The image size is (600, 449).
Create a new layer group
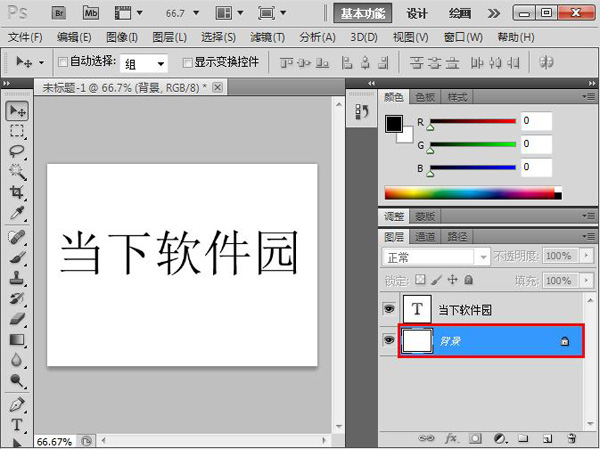tap(523, 438)
